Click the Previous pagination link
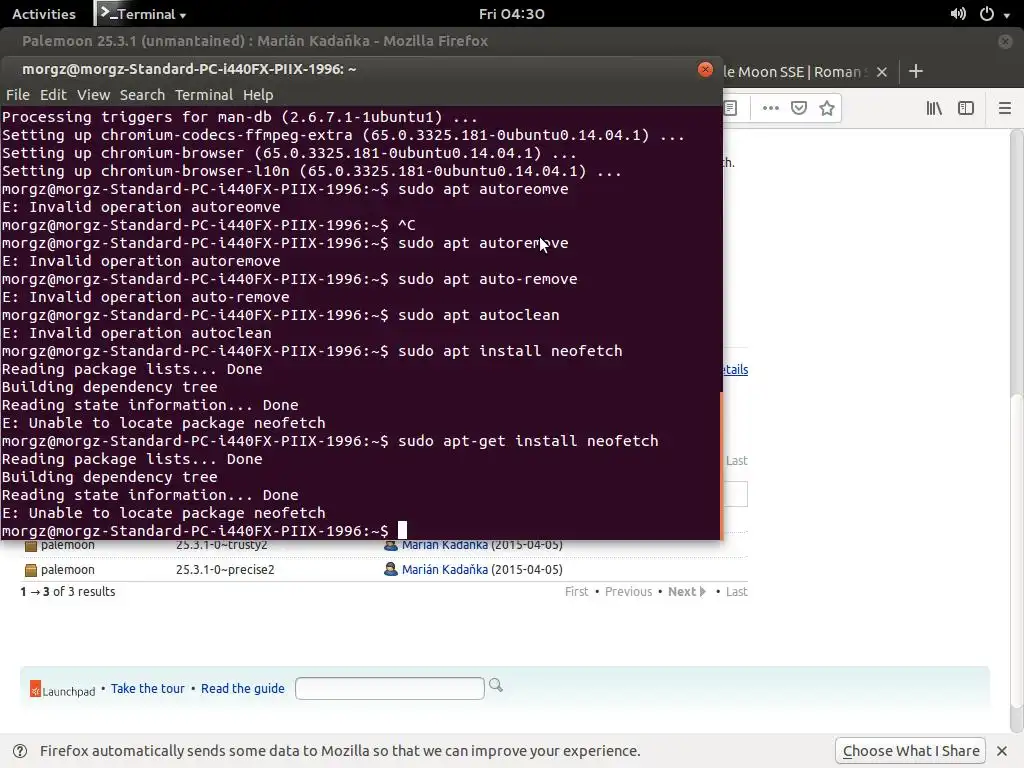Viewport: 1024px width, 768px height. click(x=628, y=592)
